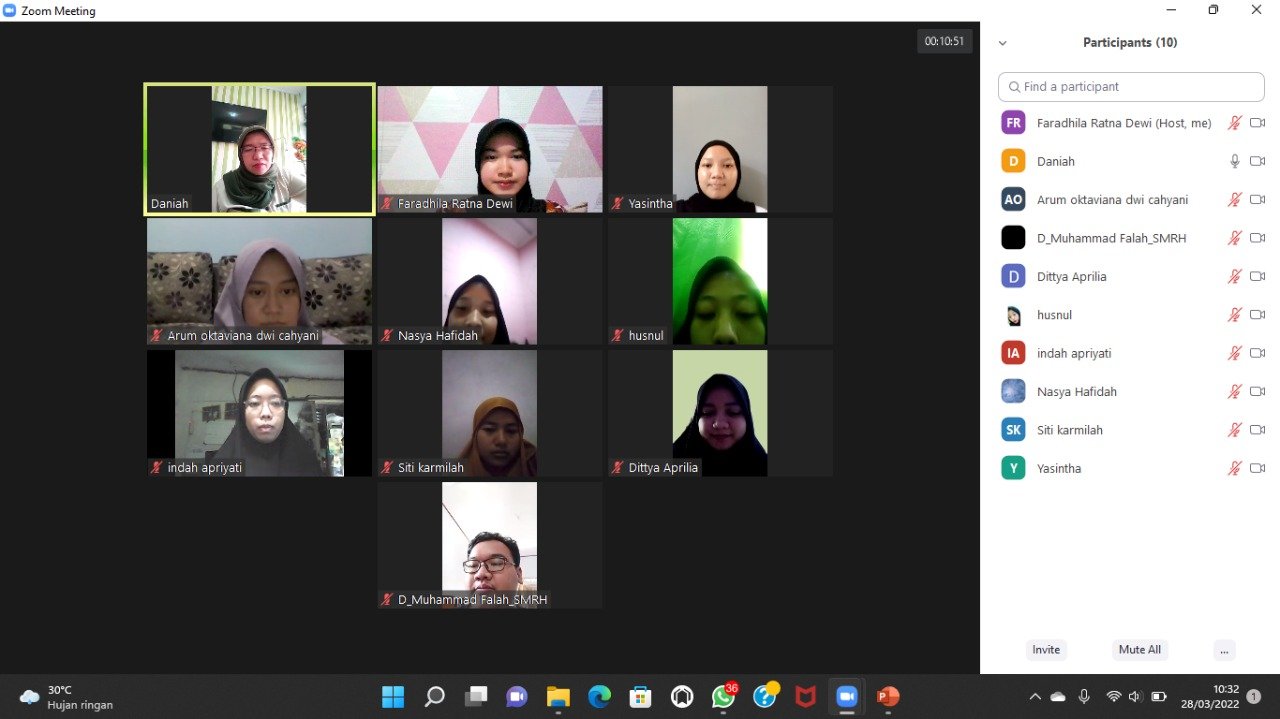Collapse the Participants panel chevron
Image resolution: width=1280 pixels, height=719 pixels.
pyautogui.click(x=1003, y=43)
